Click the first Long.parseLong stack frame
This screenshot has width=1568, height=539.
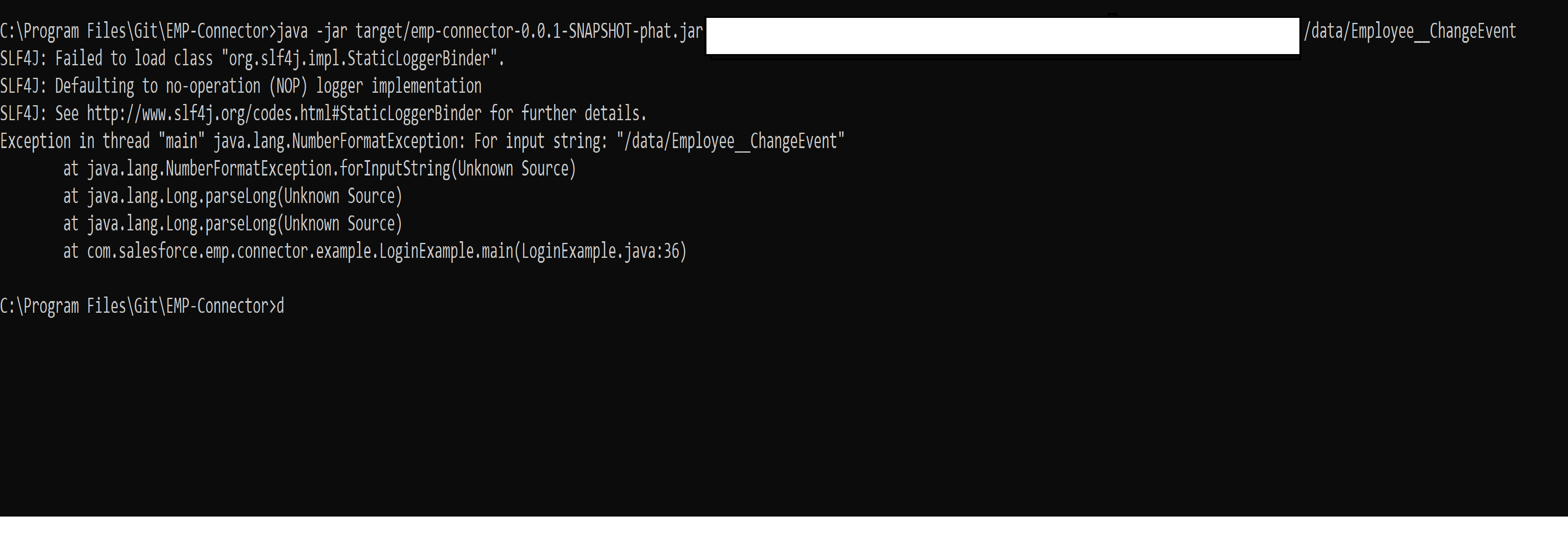[x=244, y=196]
